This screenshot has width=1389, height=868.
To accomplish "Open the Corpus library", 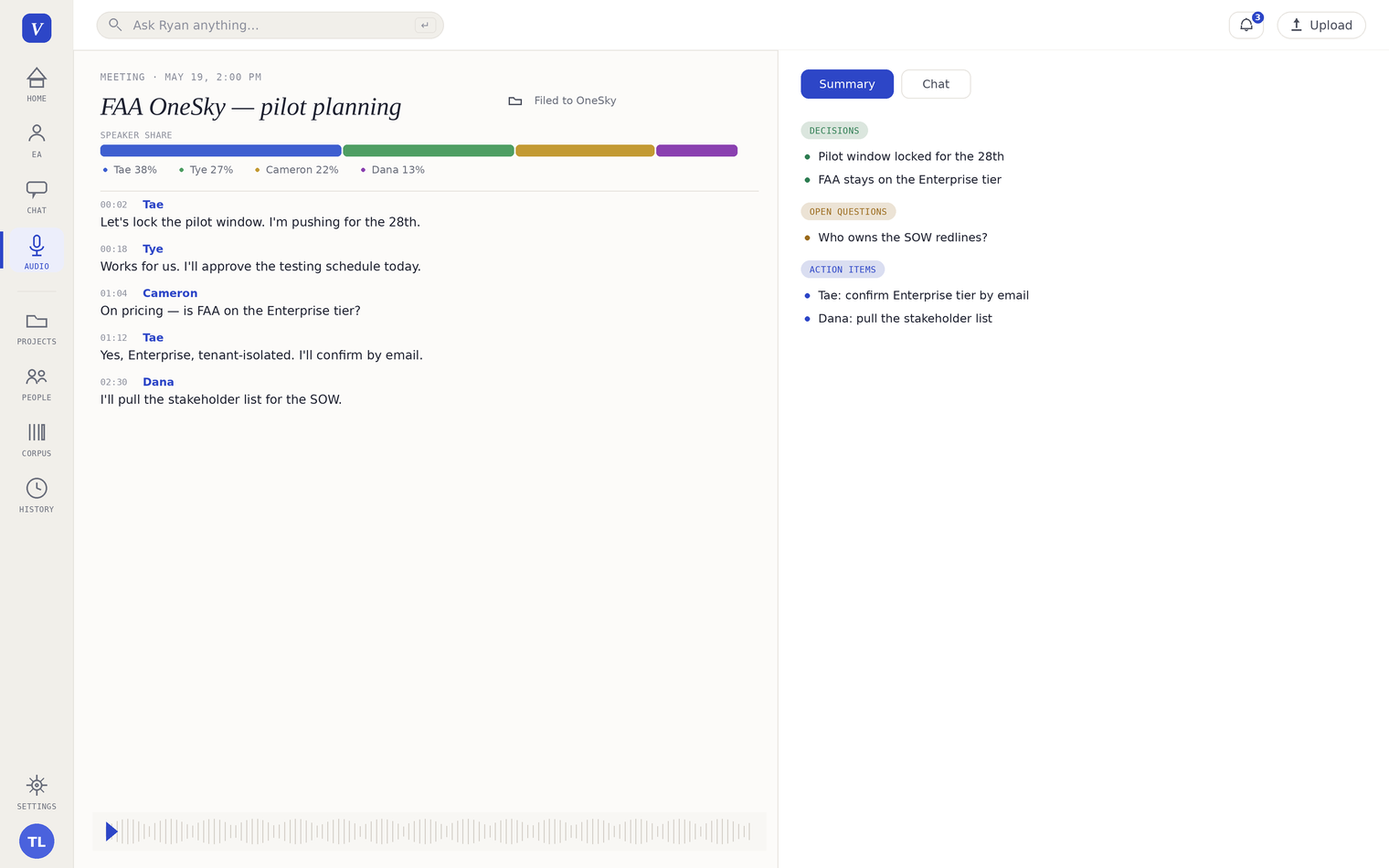I will (37, 439).
